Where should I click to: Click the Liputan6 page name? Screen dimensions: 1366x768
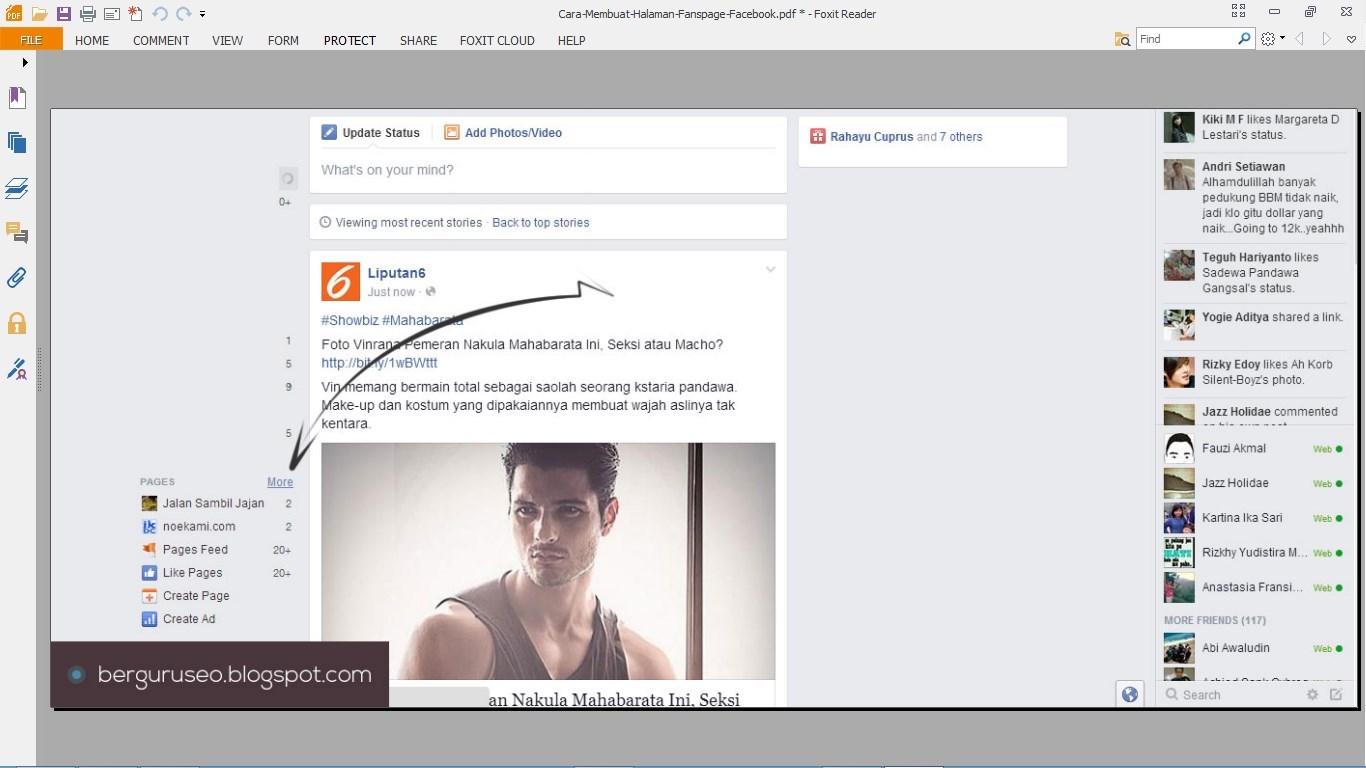(397, 273)
